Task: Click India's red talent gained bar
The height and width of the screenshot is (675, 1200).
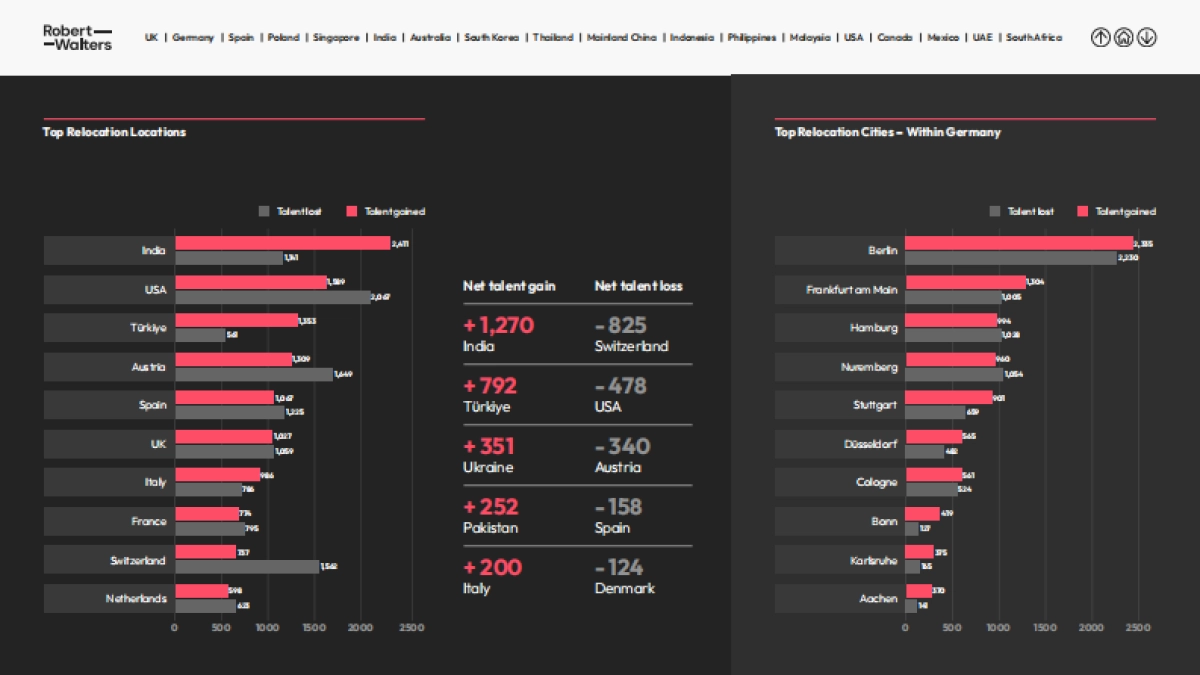Action: [x=282, y=243]
